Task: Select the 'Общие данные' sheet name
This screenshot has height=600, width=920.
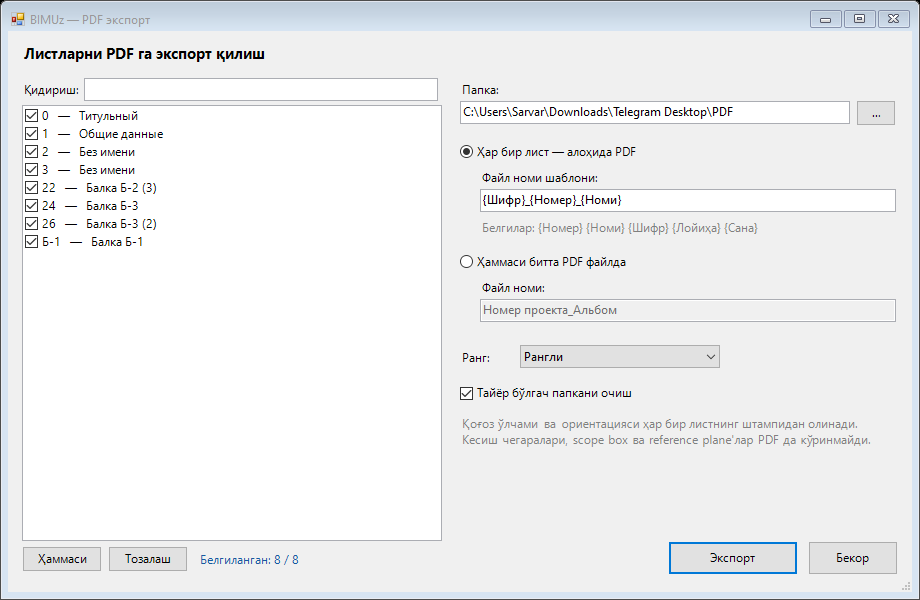Action: coord(121,134)
